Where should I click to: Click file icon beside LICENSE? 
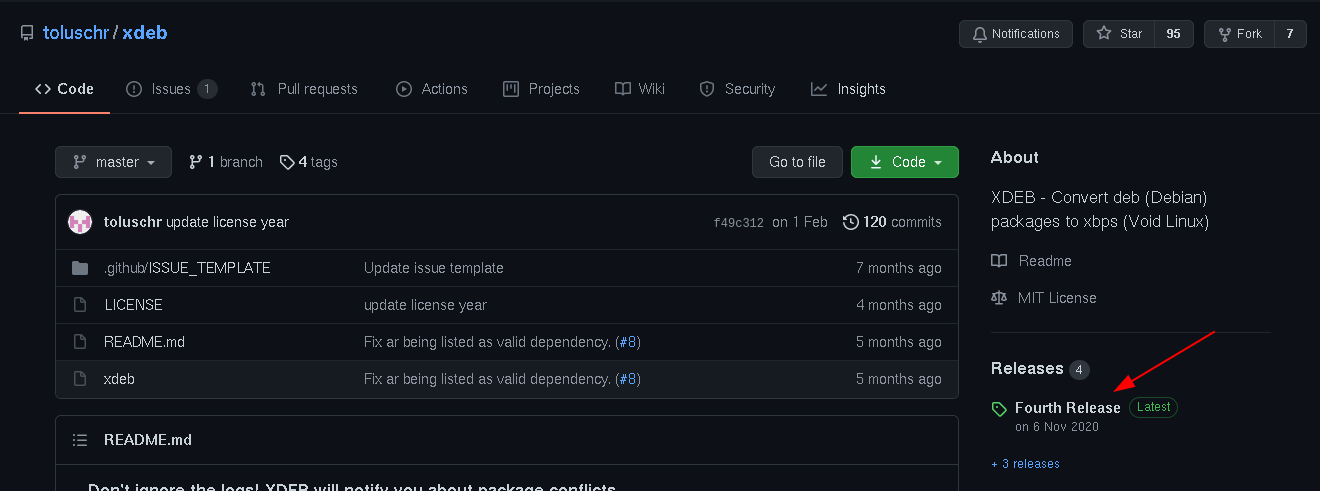tap(80, 305)
